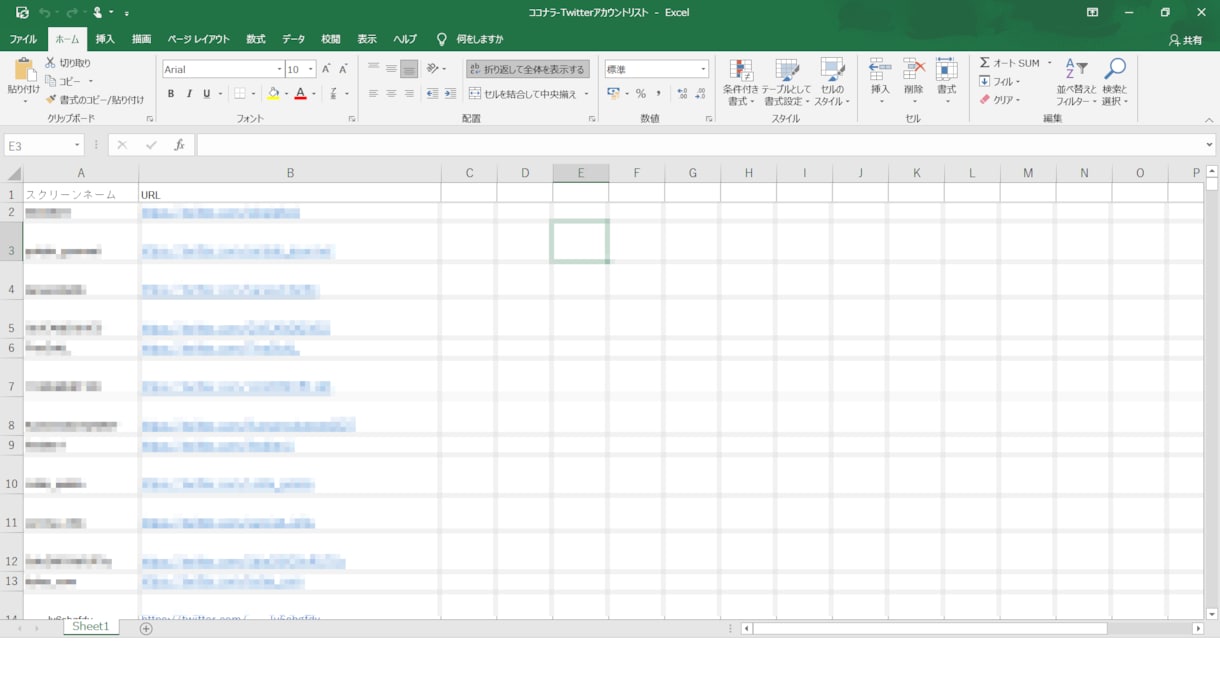Click the 共有 (Share) button
The height and width of the screenshot is (686, 1220).
point(1186,40)
